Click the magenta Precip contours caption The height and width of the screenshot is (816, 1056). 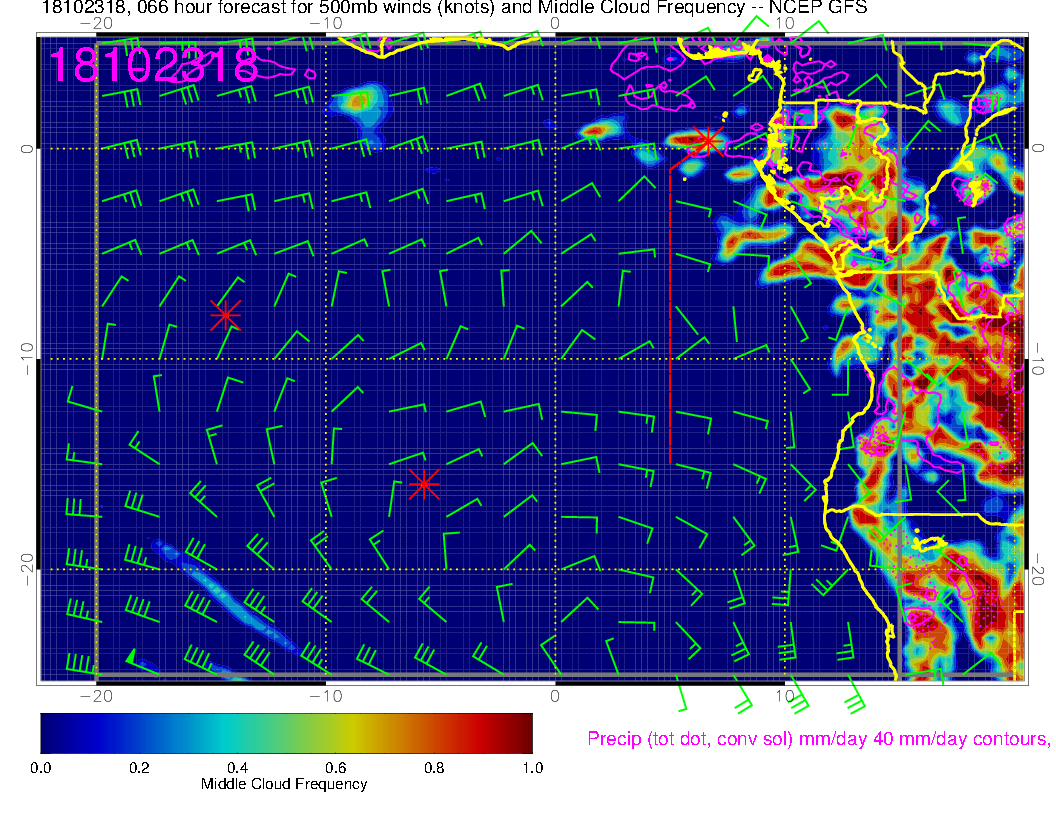[818, 739]
